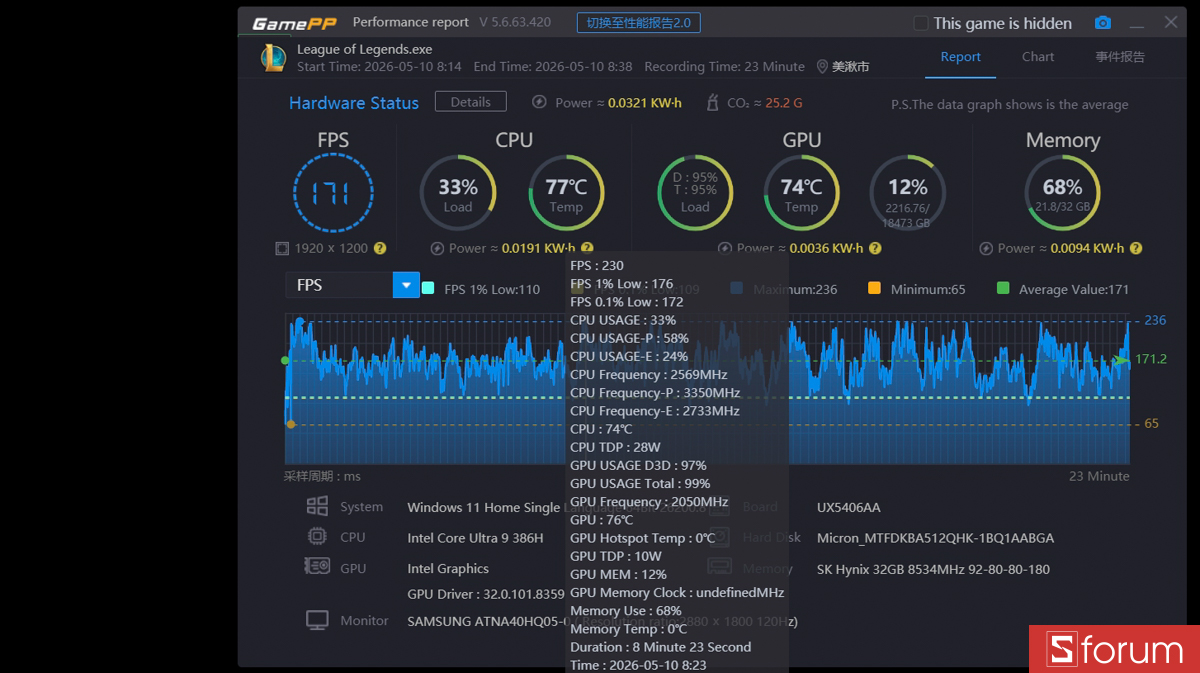This screenshot has height=673, width=1200.
Task: Click the CPU 77℃ Temp gauge
Action: [566, 193]
